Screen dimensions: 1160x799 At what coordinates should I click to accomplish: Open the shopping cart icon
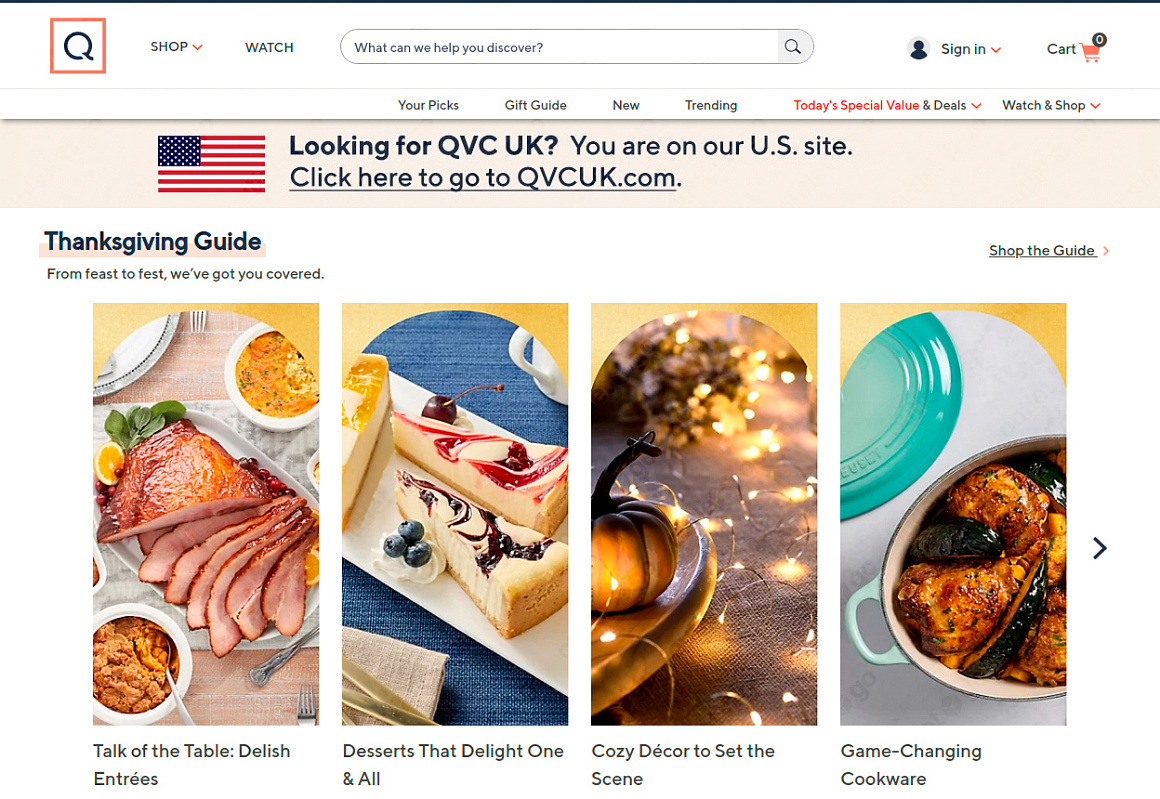(x=1090, y=51)
